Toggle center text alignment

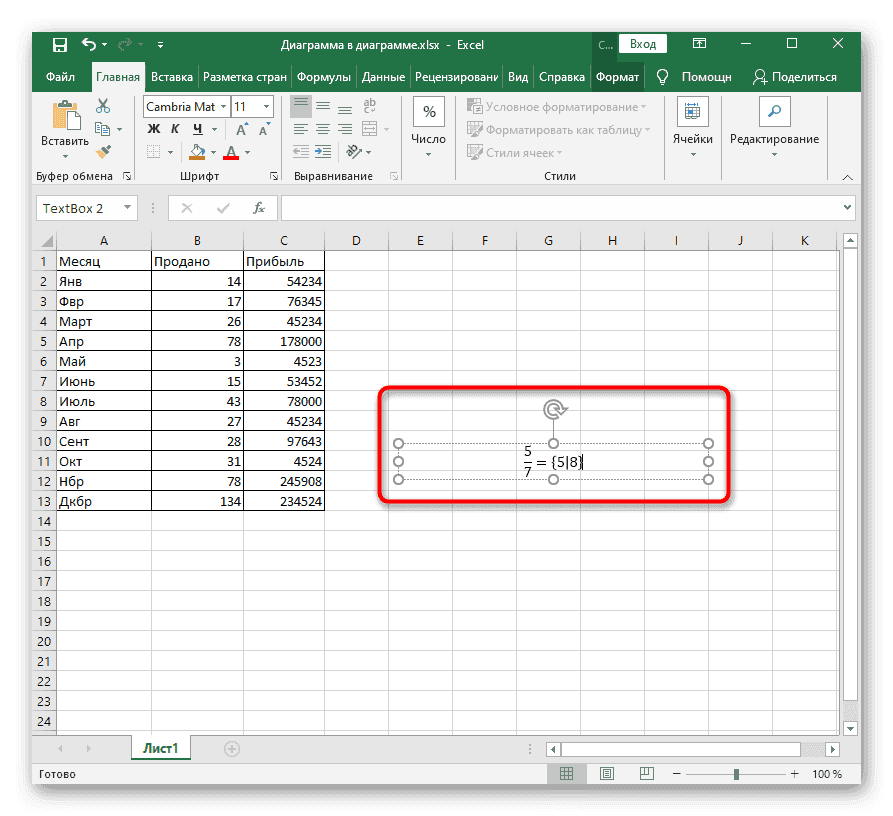tap(323, 129)
